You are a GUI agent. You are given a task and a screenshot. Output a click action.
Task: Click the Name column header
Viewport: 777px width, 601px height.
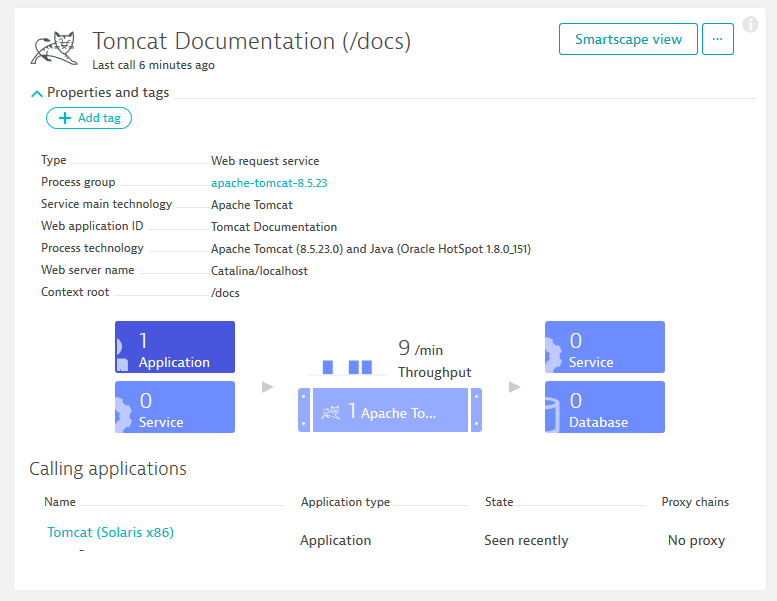click(x=59, y=502)
